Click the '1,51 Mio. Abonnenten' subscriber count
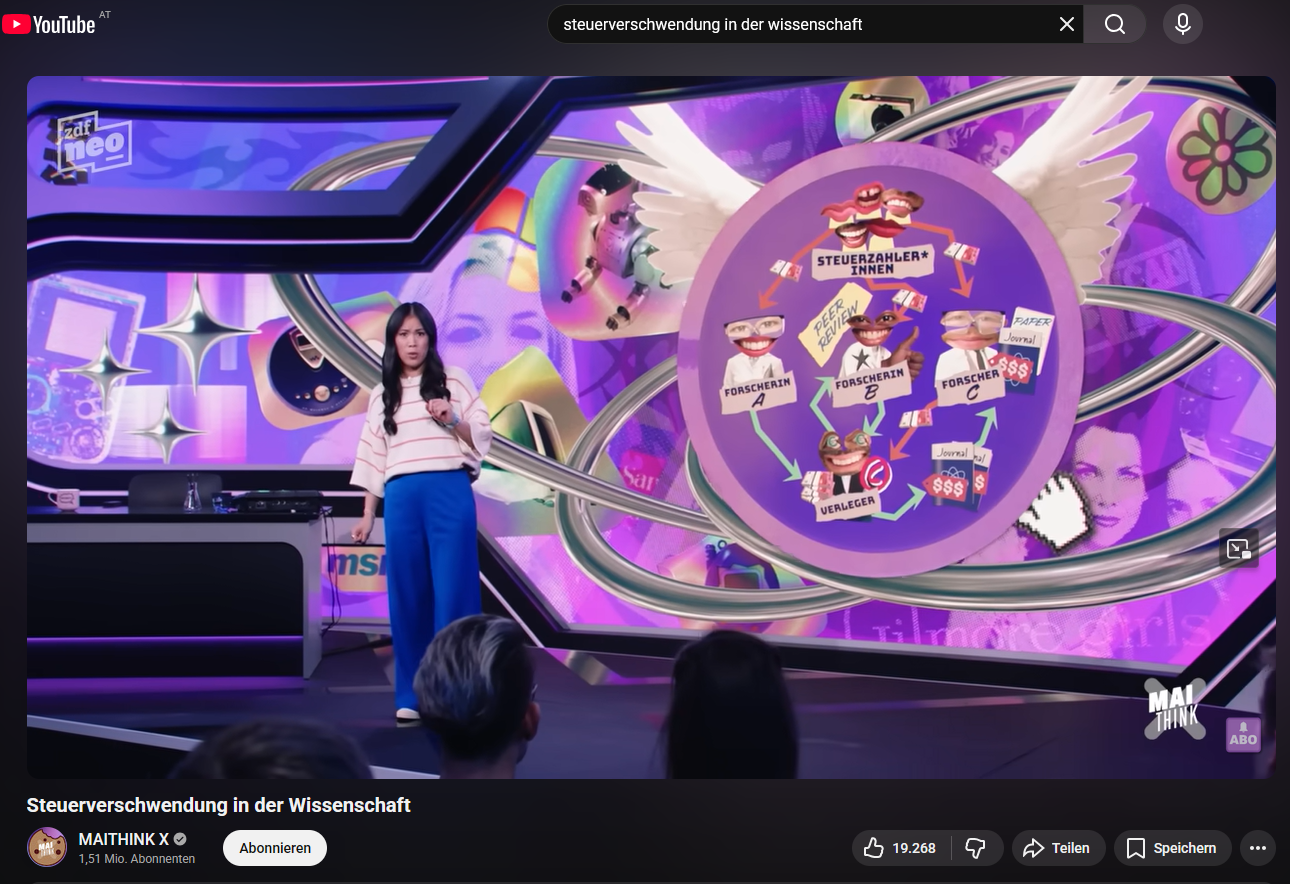This screenshot has width=1290, height=884. pyautogui.click(x=137, y=859)
